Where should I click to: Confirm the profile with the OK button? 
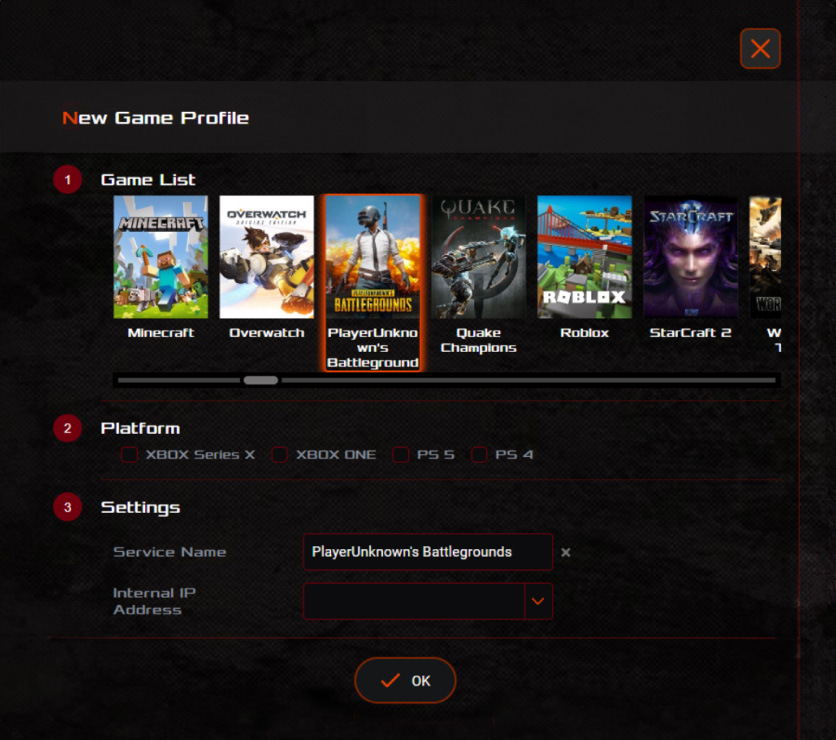coord(405,680)
